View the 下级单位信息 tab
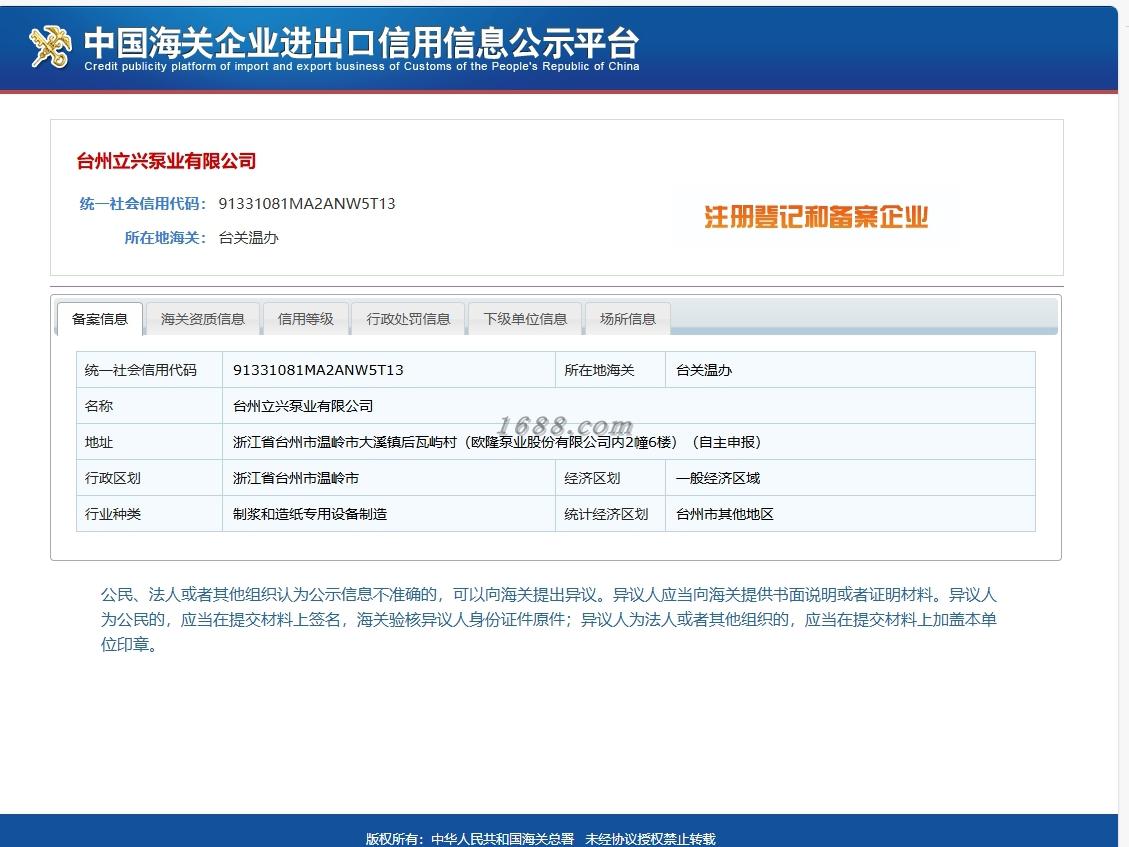Viewport: 1129px width, 847px height. coord(525,319)
